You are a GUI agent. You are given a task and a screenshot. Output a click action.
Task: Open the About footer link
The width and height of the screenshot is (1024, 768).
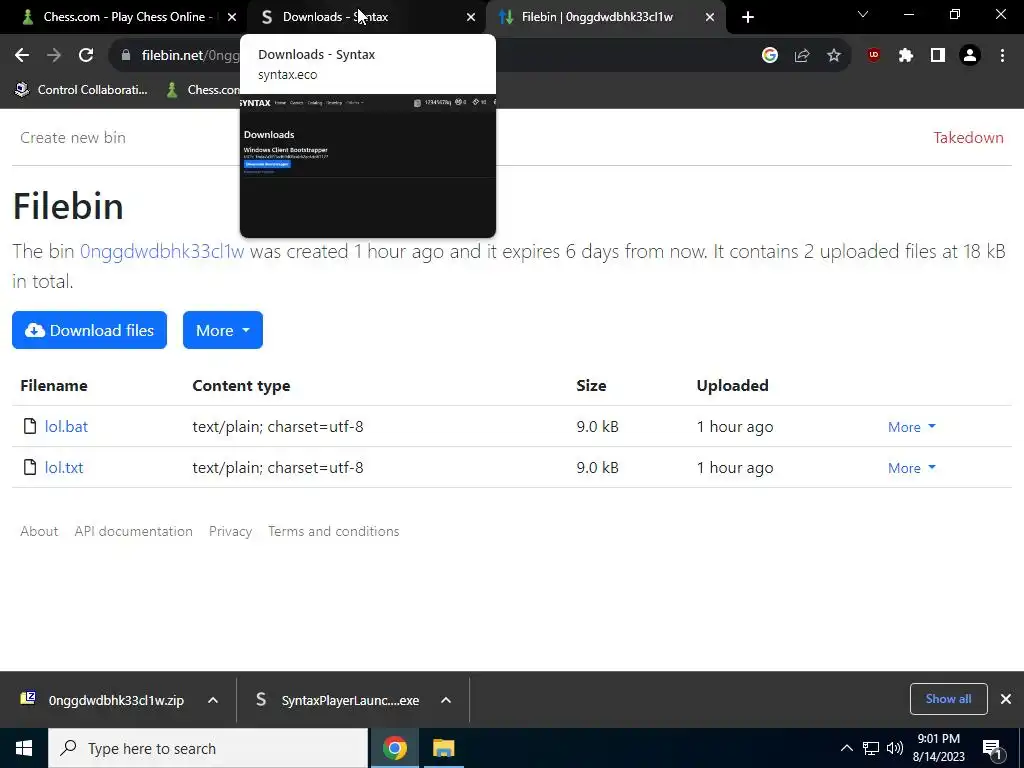(39, 532)
